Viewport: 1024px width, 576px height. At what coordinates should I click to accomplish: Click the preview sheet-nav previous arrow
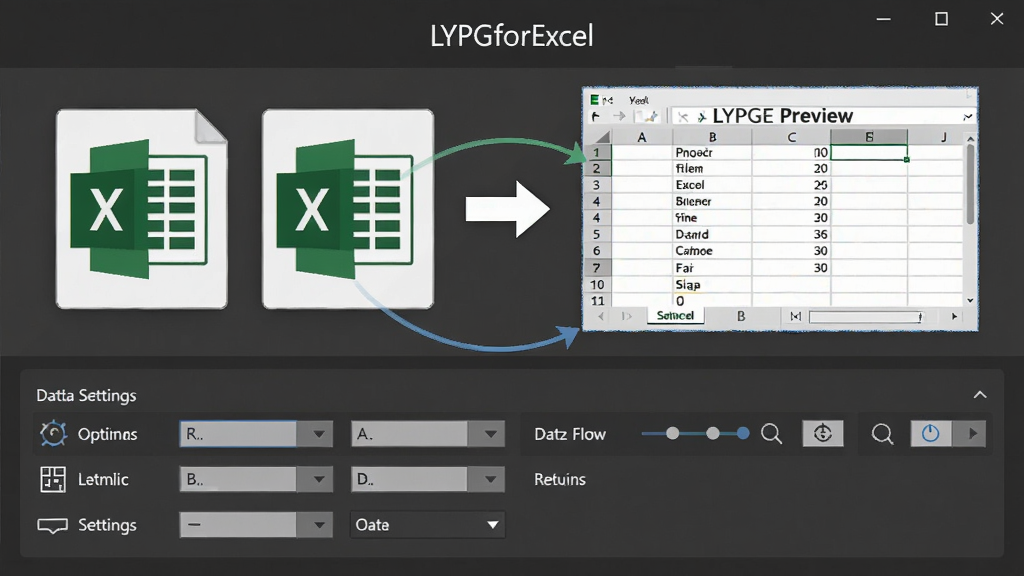coord(600,316)
